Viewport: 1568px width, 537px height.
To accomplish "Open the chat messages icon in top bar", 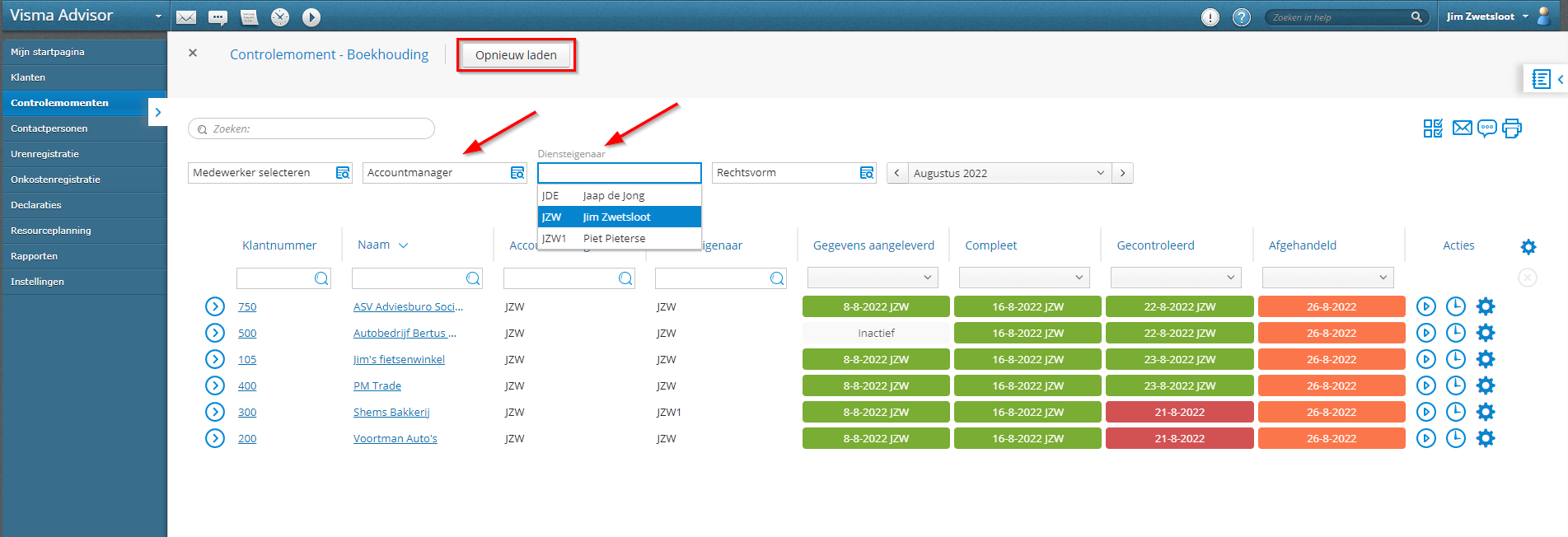I will 218,17.
